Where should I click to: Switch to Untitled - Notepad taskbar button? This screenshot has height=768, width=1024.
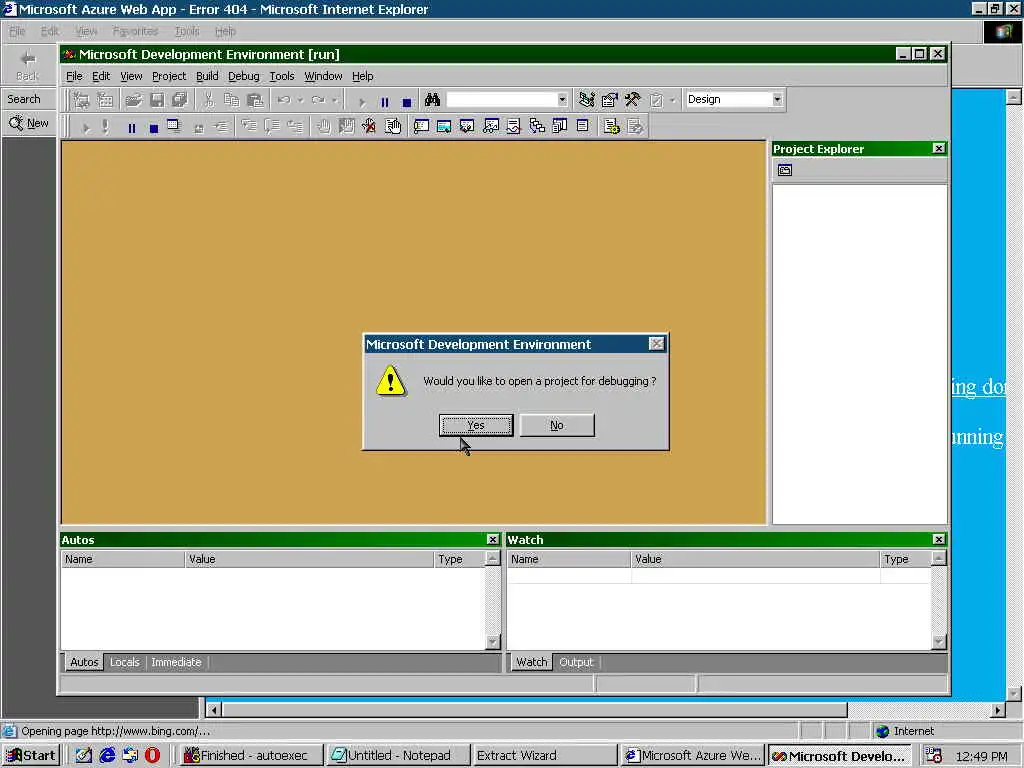click(398, 756)
